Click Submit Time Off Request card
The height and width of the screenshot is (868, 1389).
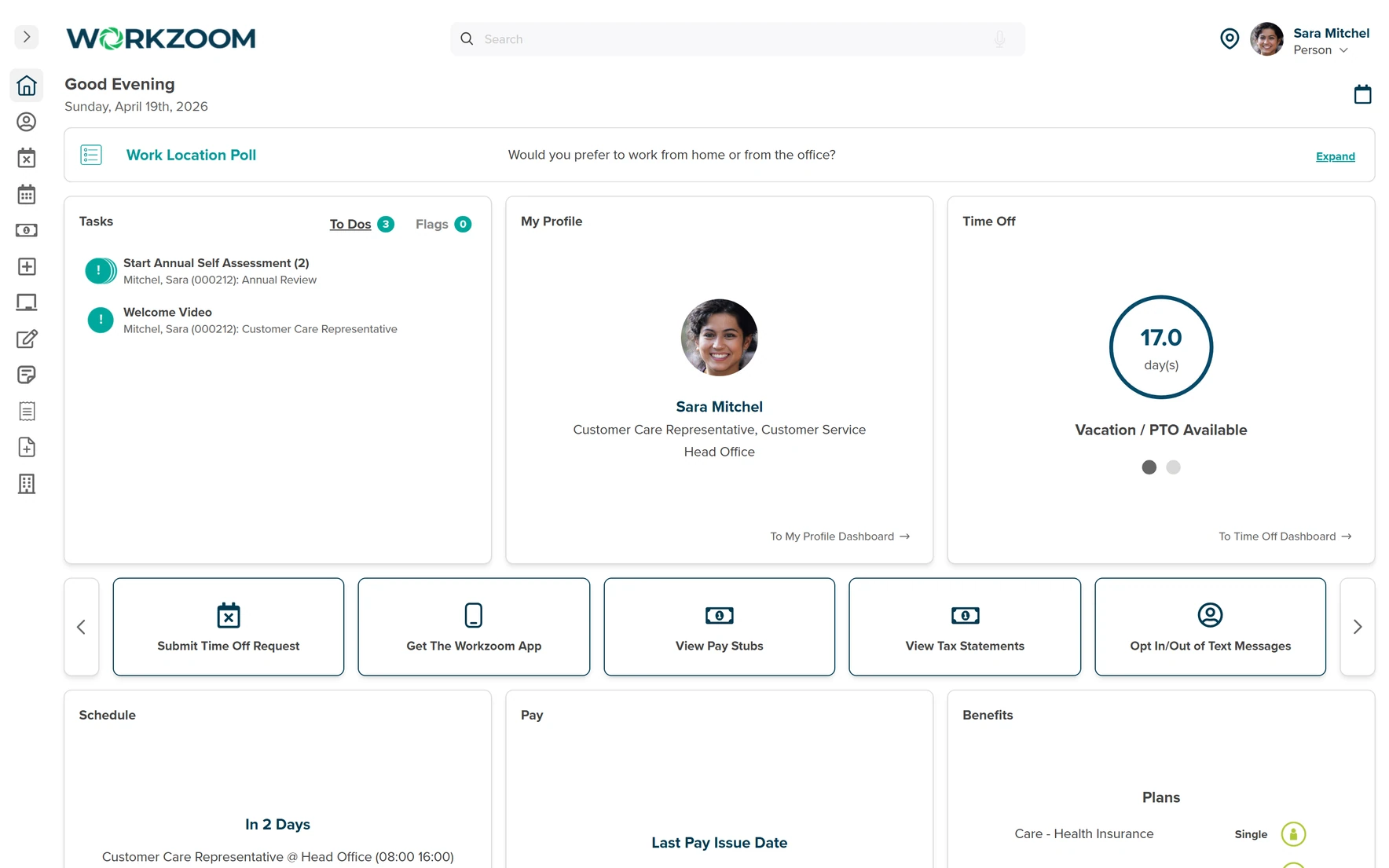[x=229, y=627]
